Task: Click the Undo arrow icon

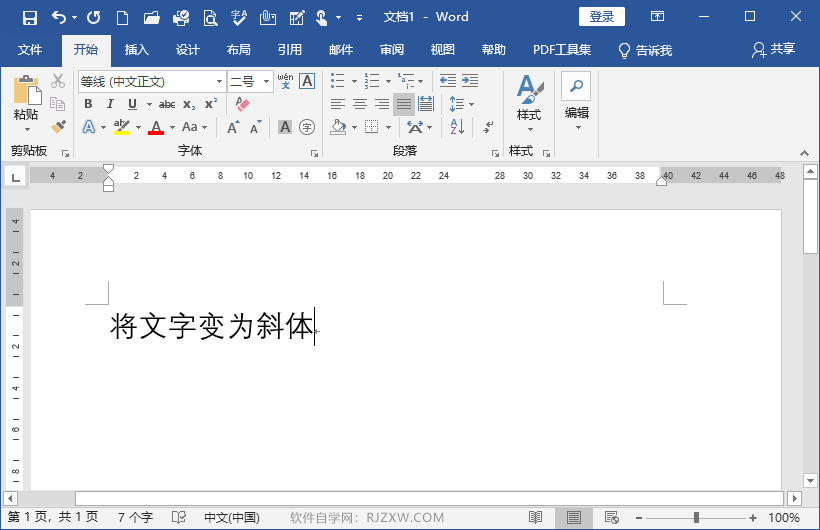Action: [59, 18]
